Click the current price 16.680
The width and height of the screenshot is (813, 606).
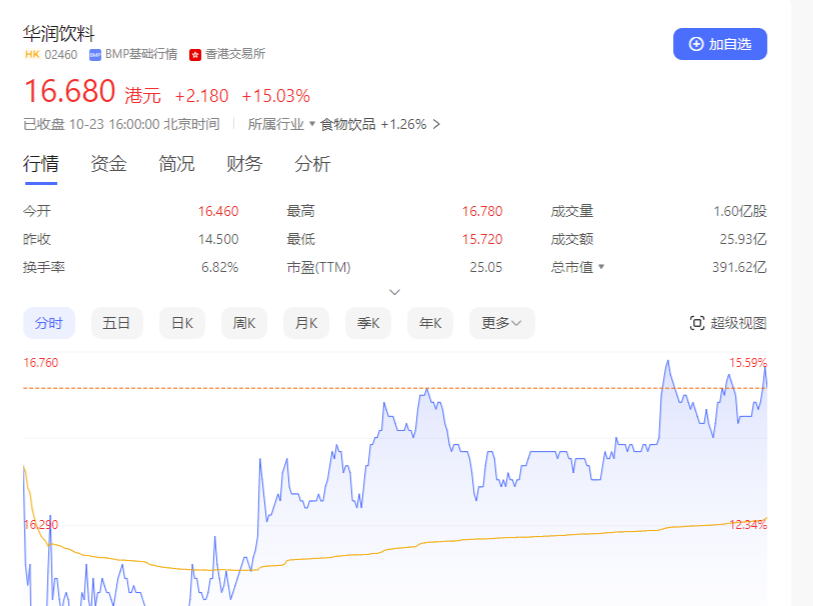coord(69,91)
